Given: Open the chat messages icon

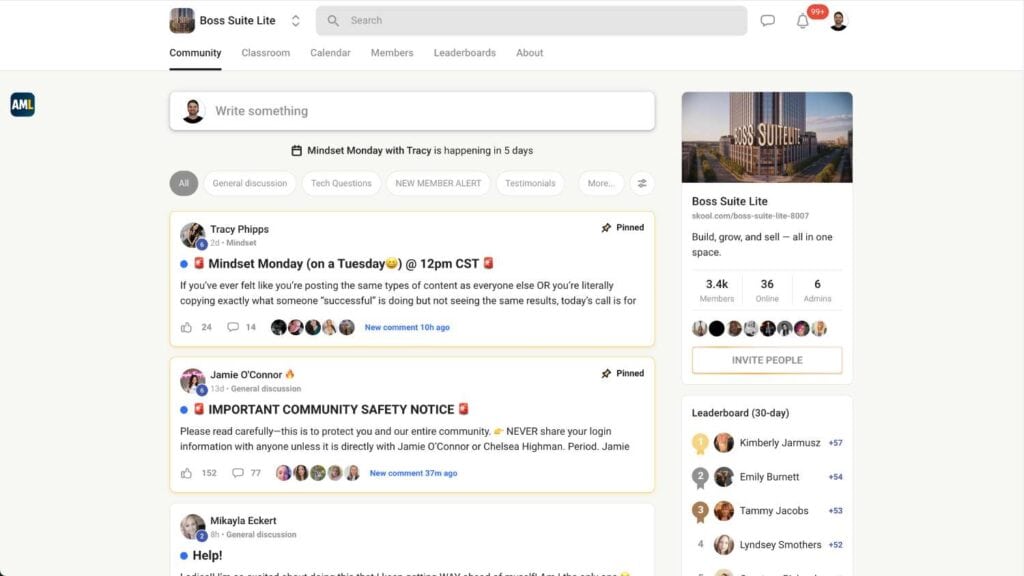Looking at the screenshot, I should click(767, 21).
